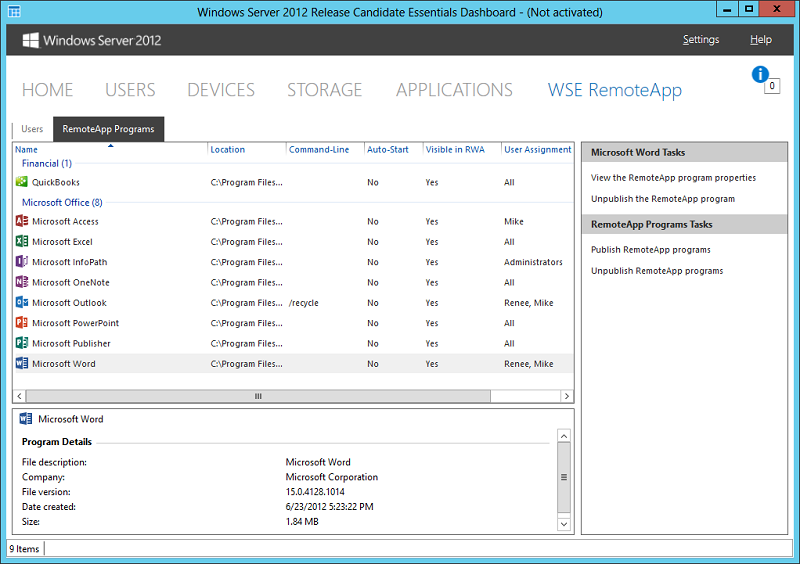Select the Microsoft Publisher row name

click(x=71, y=344)
